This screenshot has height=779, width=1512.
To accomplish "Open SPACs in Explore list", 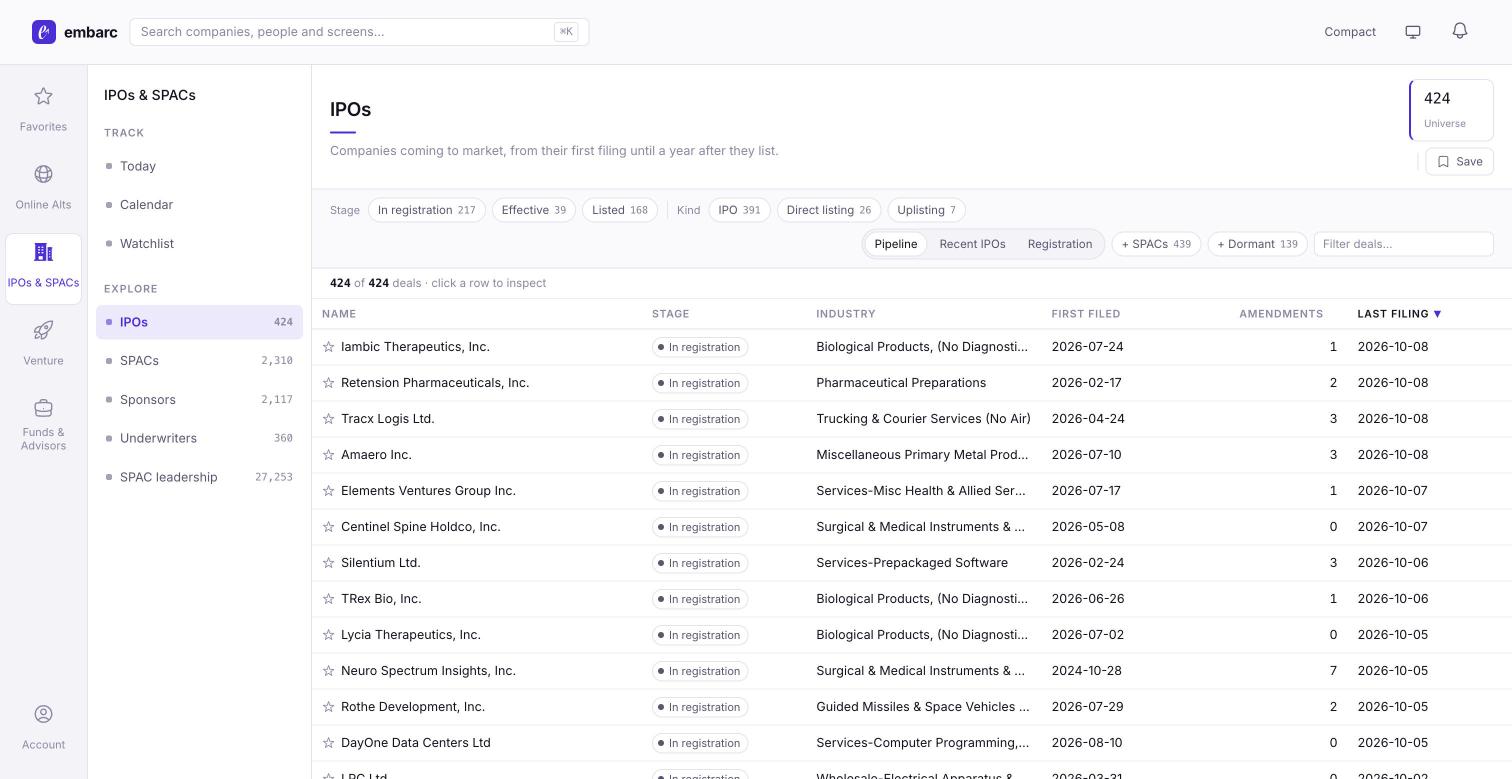I will [x=199, y=361].
